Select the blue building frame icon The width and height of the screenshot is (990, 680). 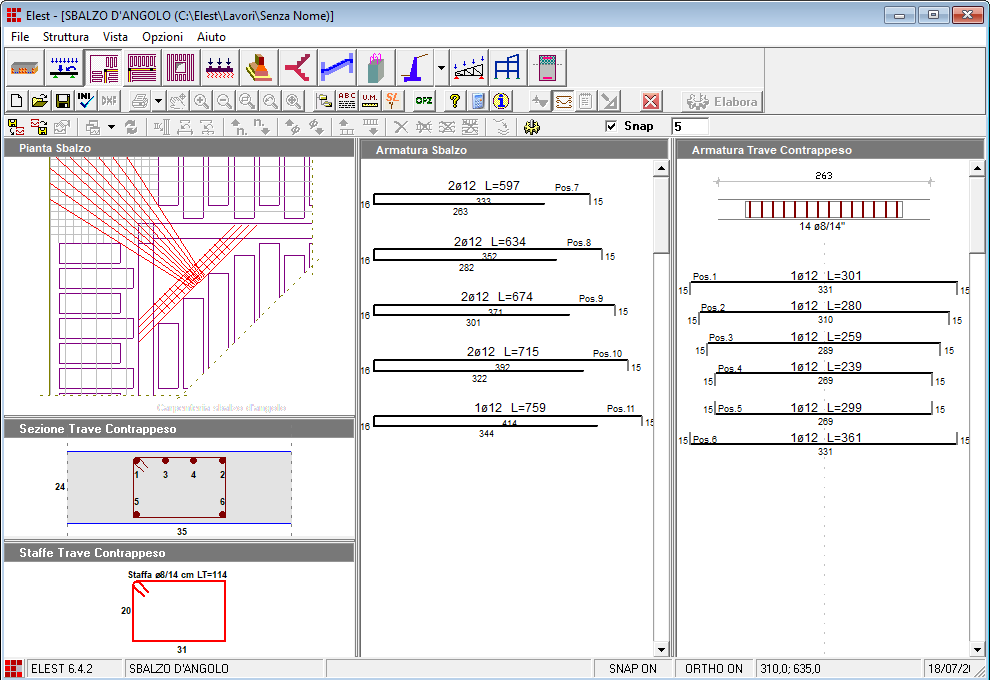[x=507, y=68]
